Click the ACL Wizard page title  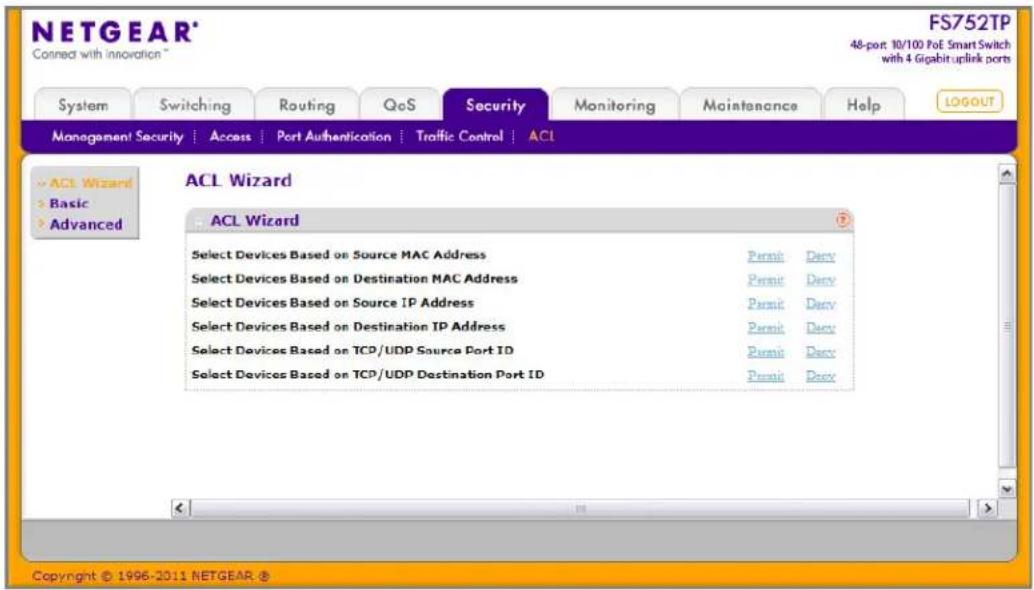[x=238, y=180]
